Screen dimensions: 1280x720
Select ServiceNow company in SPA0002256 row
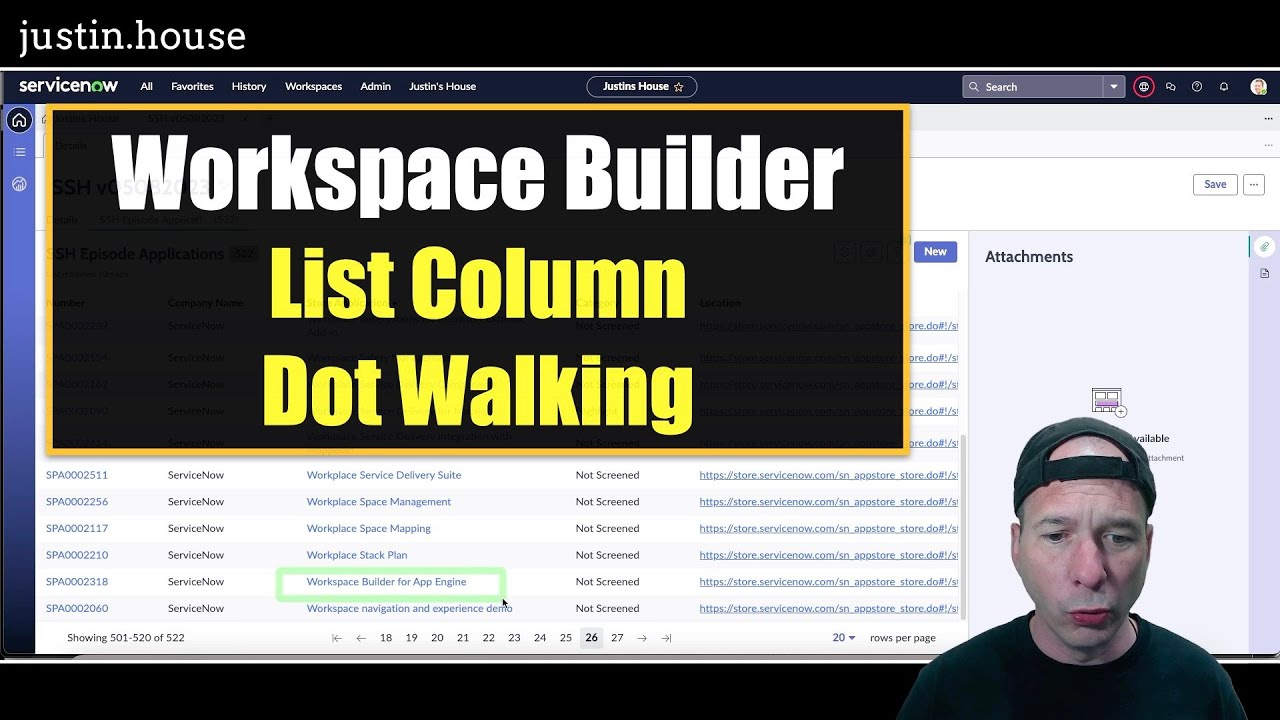click(x=196, y=502)
